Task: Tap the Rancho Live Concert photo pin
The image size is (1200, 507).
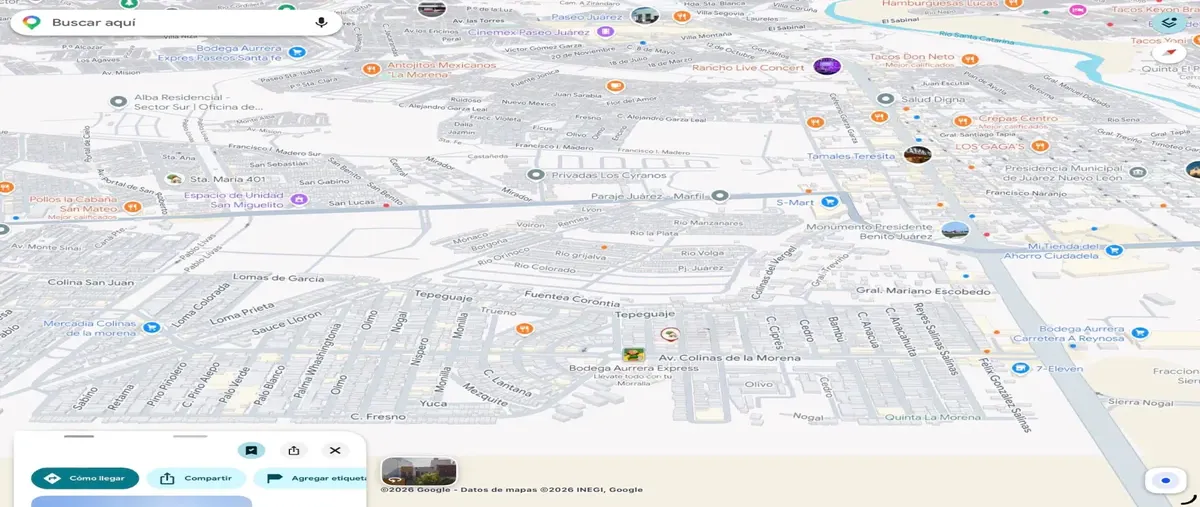Action: (x=826, y=67)
